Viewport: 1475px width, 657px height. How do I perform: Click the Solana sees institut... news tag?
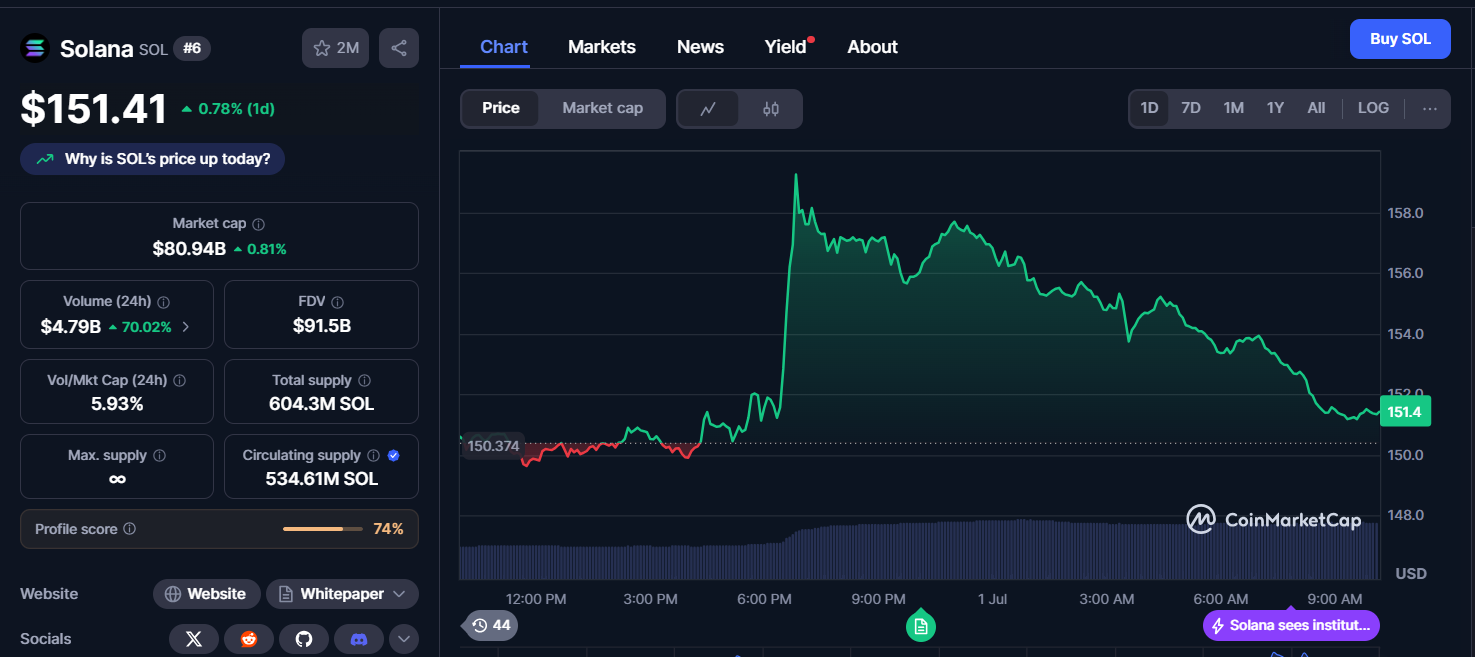click(1291, 626)
